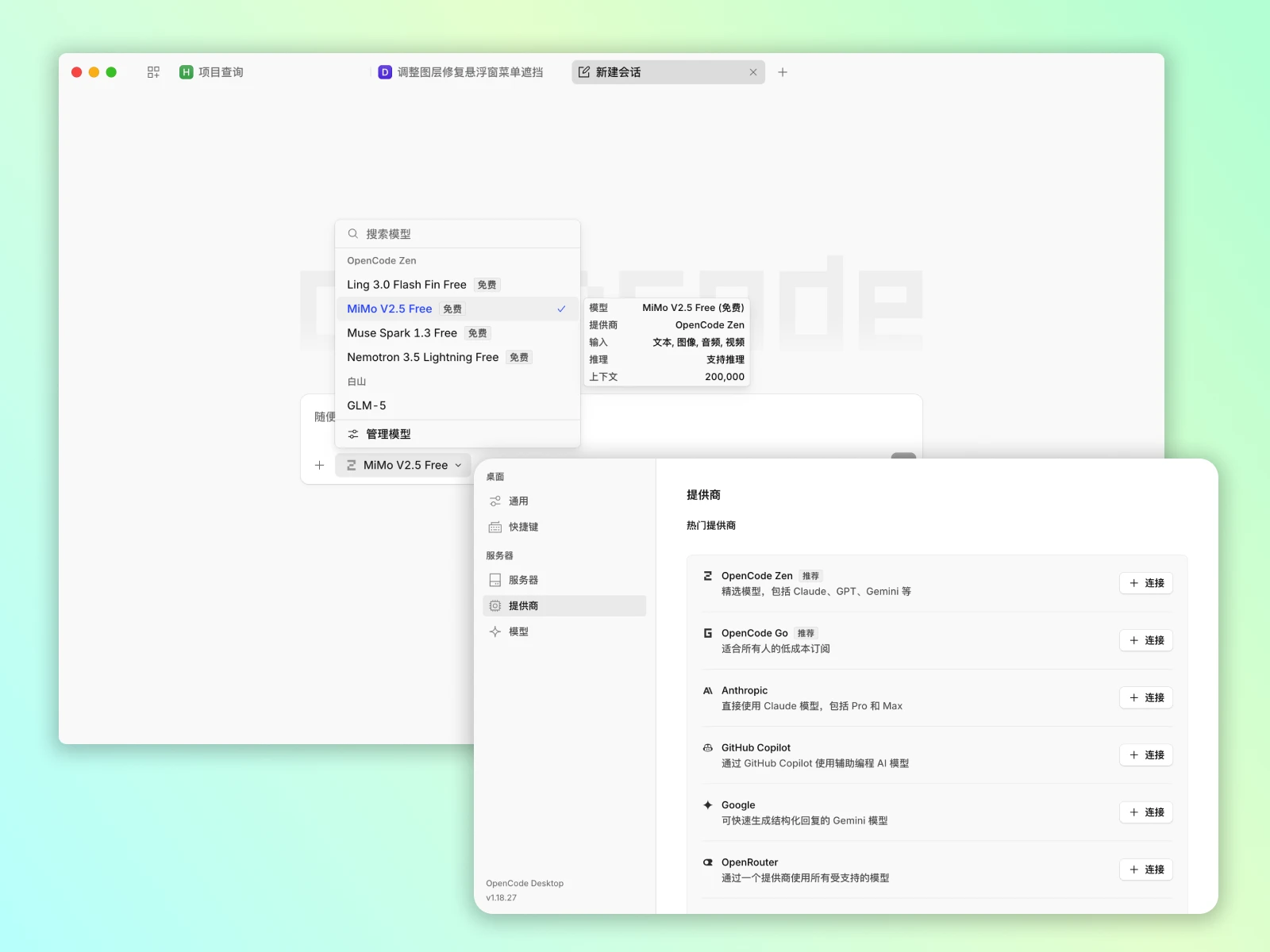1270x952 pixels.
Task: Click the OpenCode Go logo icon
Action: coord(708,633)
